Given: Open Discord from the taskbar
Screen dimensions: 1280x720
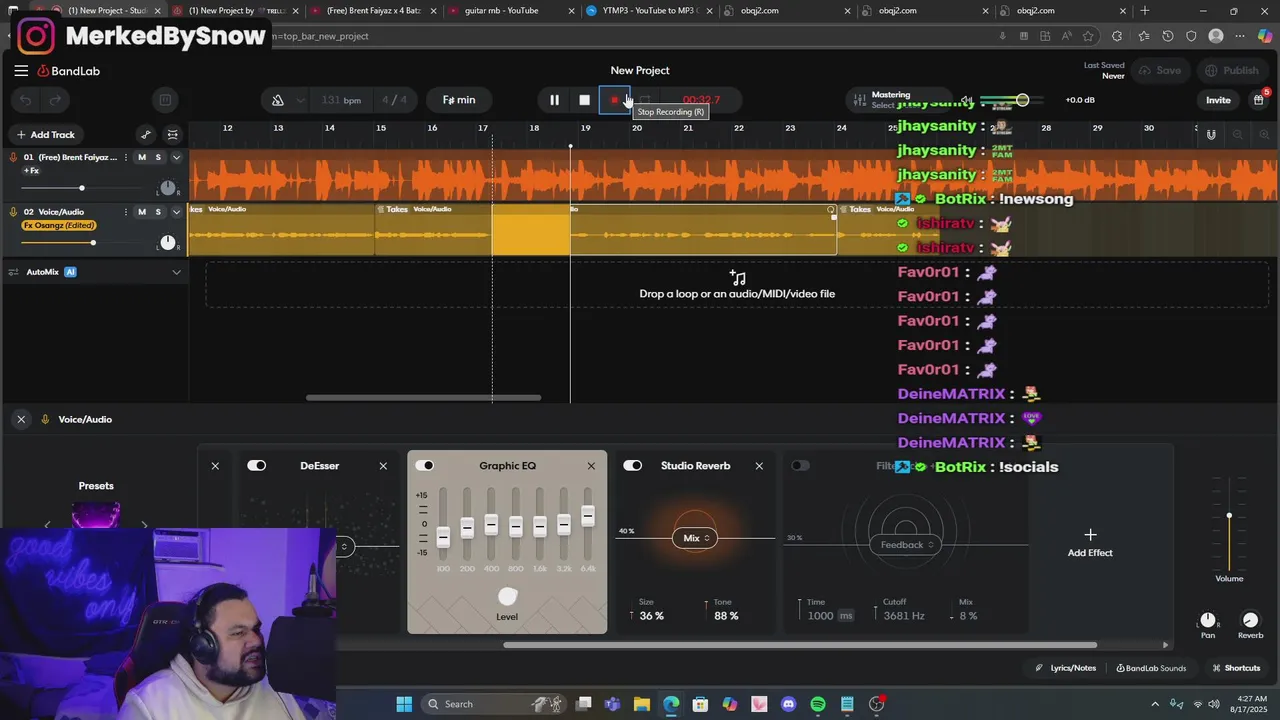Looking at the screenshot, I should pos(789,704).
